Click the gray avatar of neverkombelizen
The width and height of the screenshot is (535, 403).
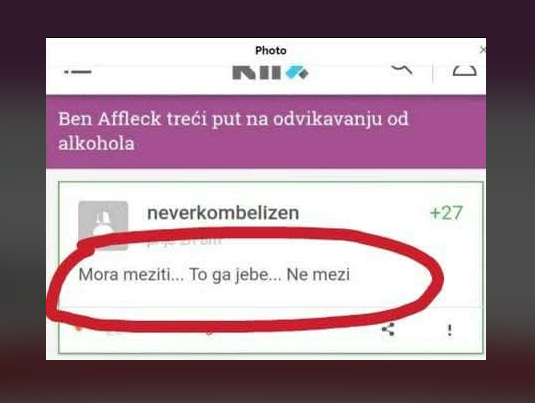pos(103,225)
